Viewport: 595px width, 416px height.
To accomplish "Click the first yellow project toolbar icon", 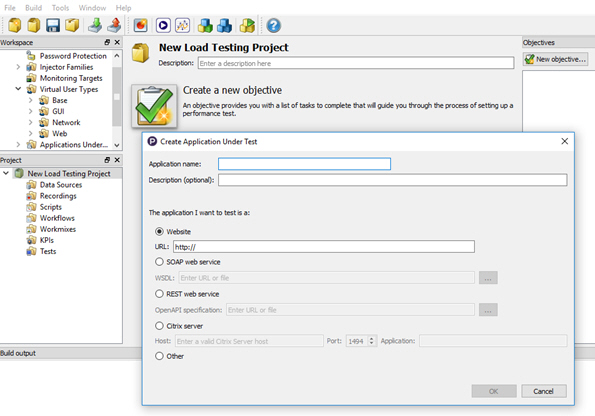I will [15, 25].
